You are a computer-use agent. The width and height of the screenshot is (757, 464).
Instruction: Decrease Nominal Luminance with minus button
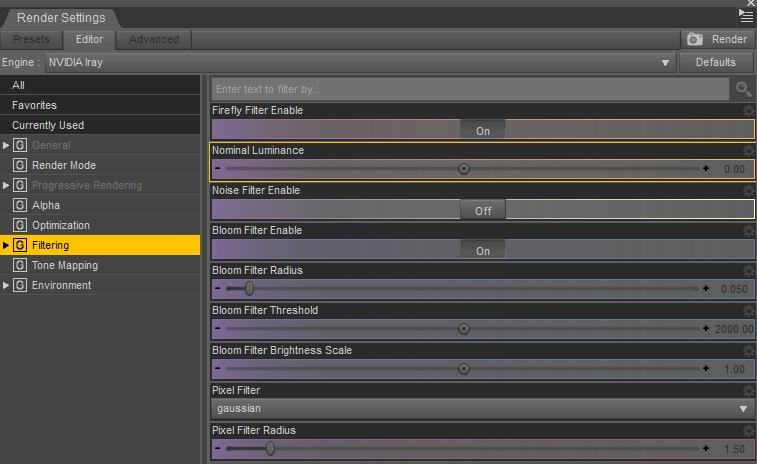pos(217,168)
